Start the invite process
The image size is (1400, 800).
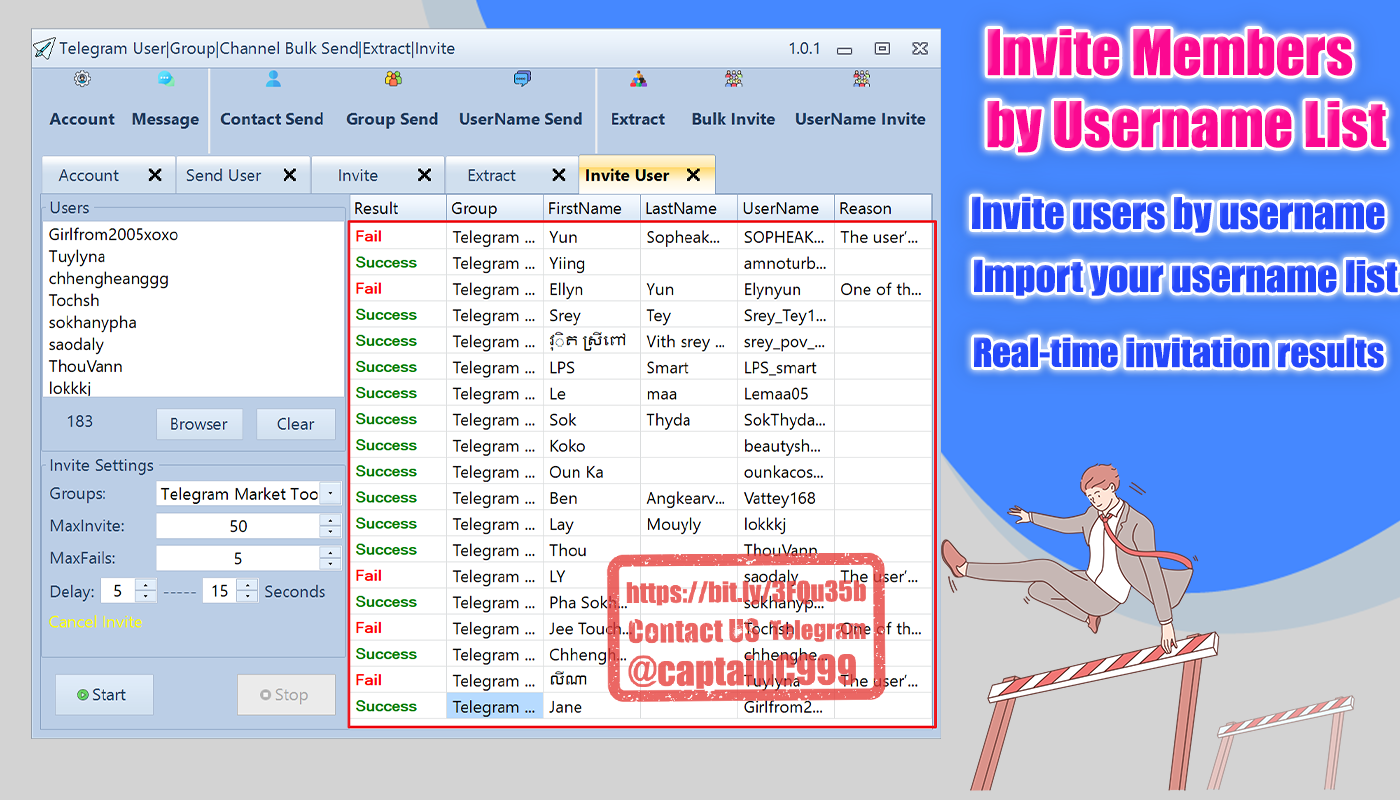click(104, 695)
